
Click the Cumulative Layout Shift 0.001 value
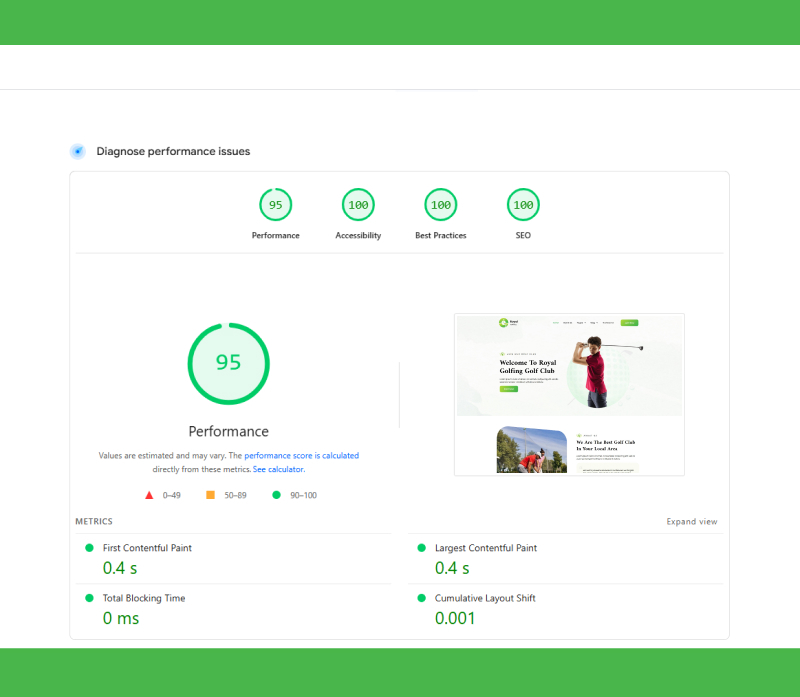point(455,618)
